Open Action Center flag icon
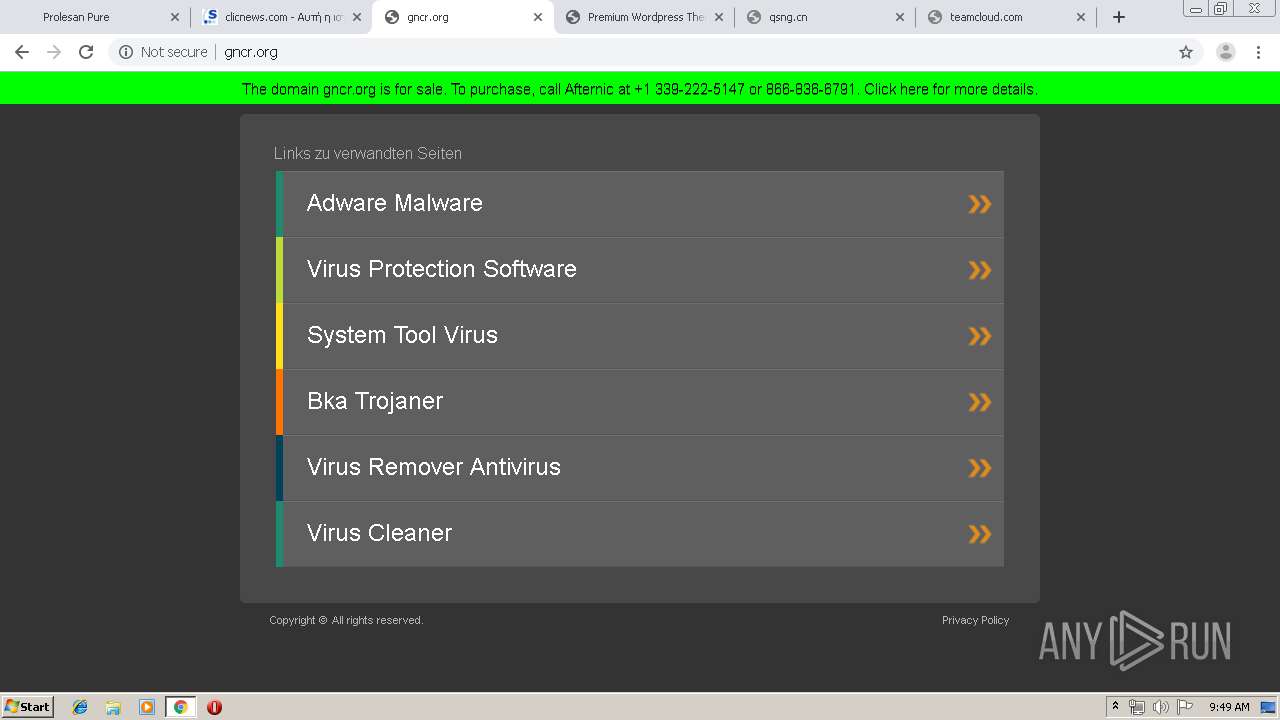 click(1185, 707)
